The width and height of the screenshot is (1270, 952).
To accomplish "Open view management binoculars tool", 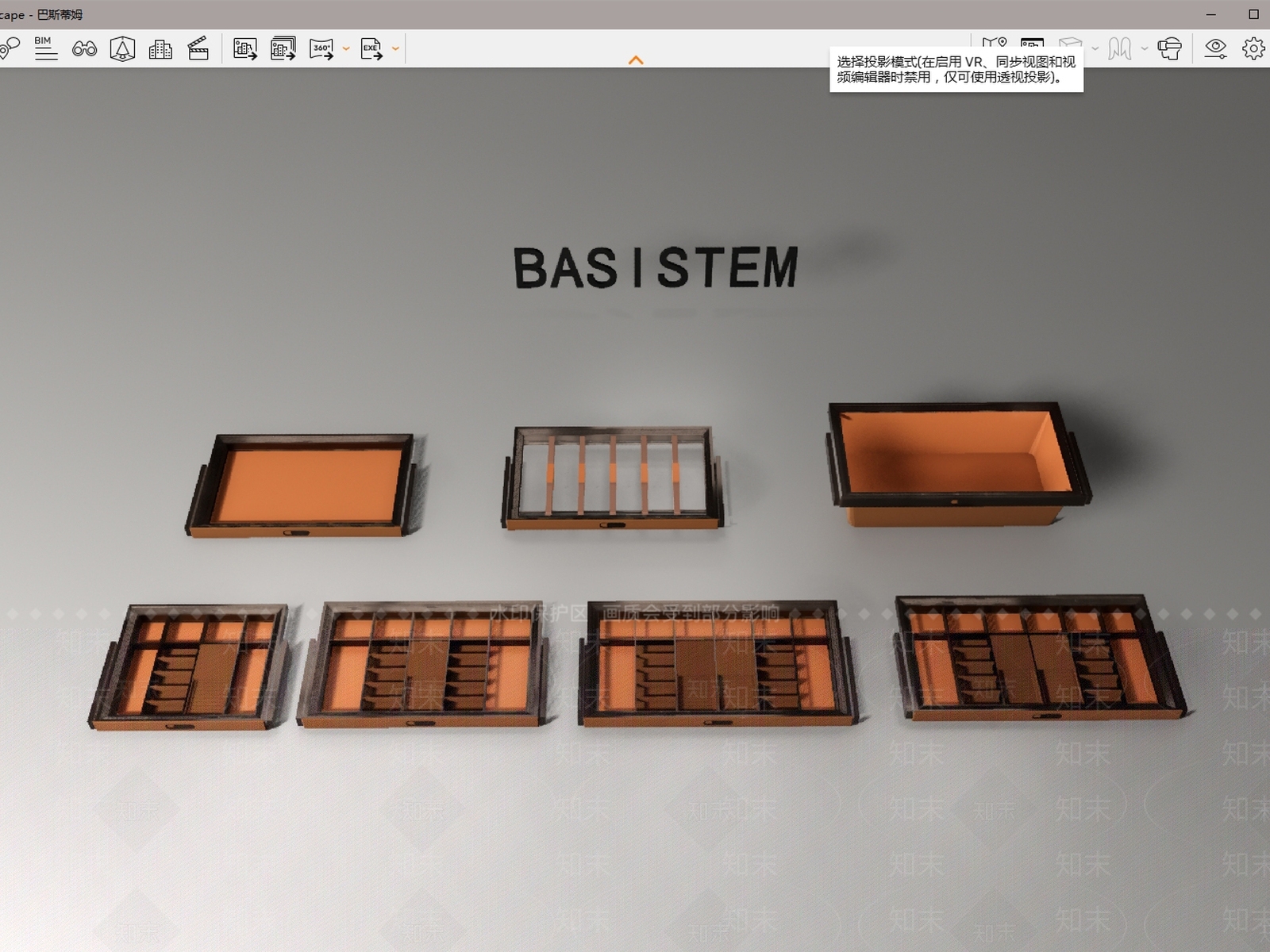I will click(x=84, y=49).
